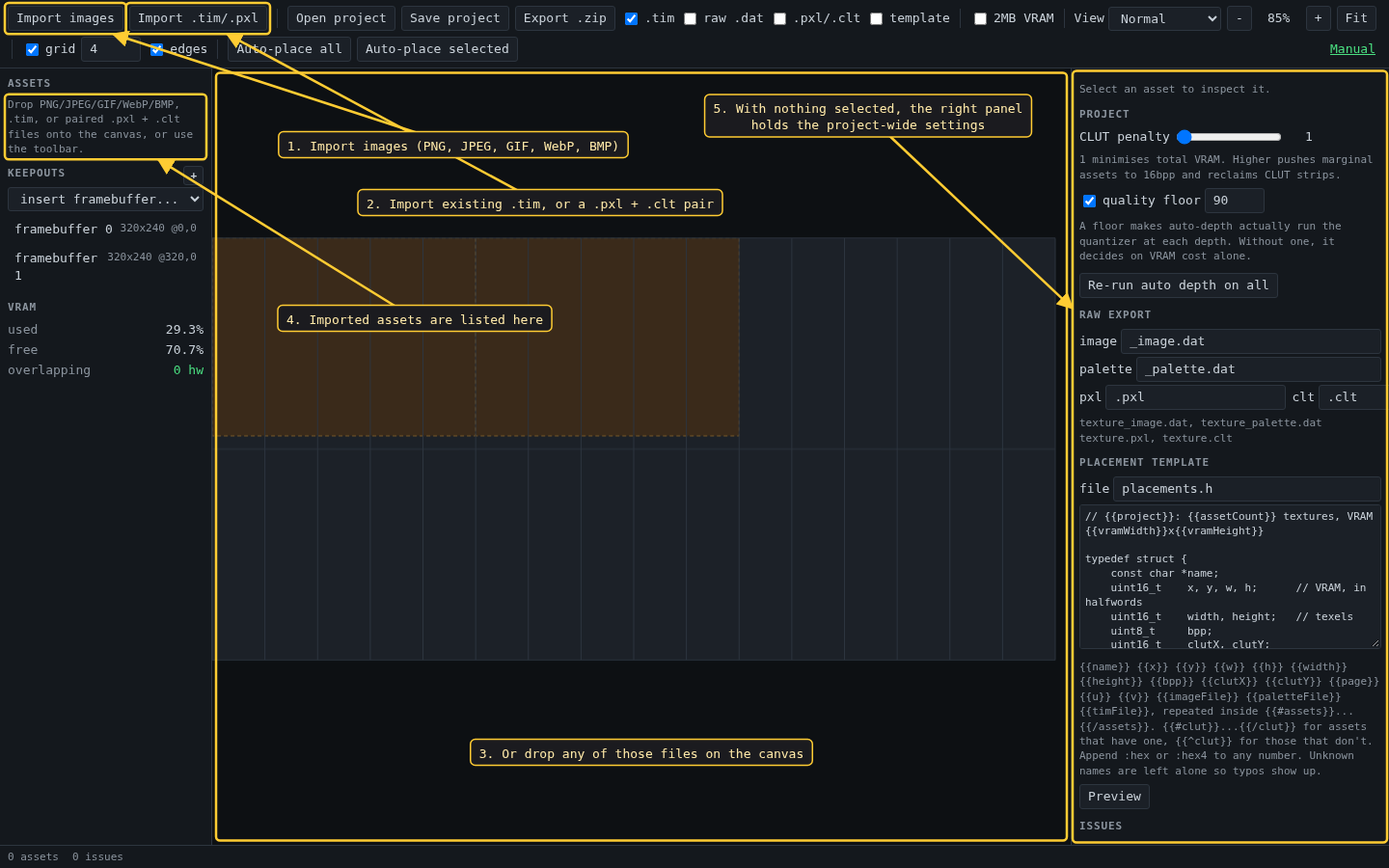The width and height of the screenshot is (1389, 868).
Task: Click the 85% zoom level value
Action: click(1279, 18)
